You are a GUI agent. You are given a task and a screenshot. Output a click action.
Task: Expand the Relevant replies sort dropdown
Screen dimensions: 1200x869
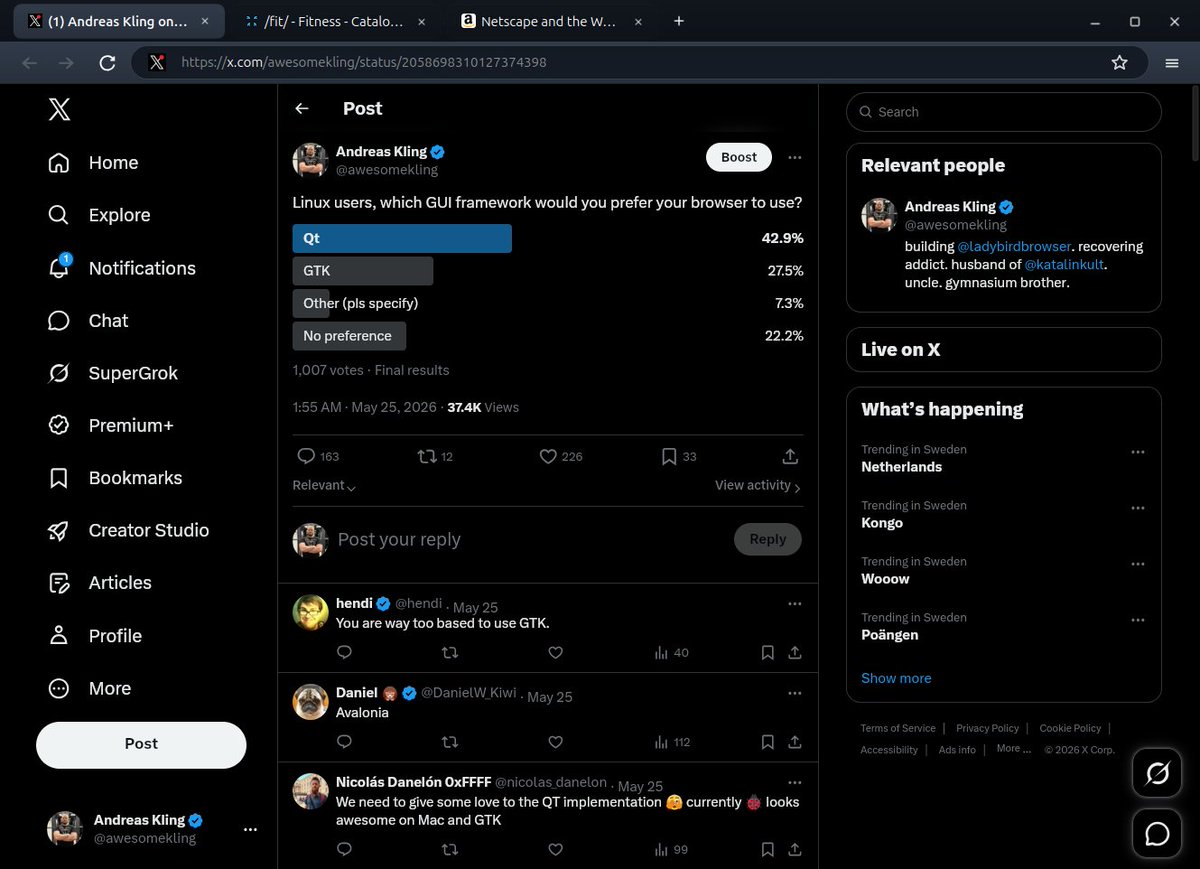(324, 485)
